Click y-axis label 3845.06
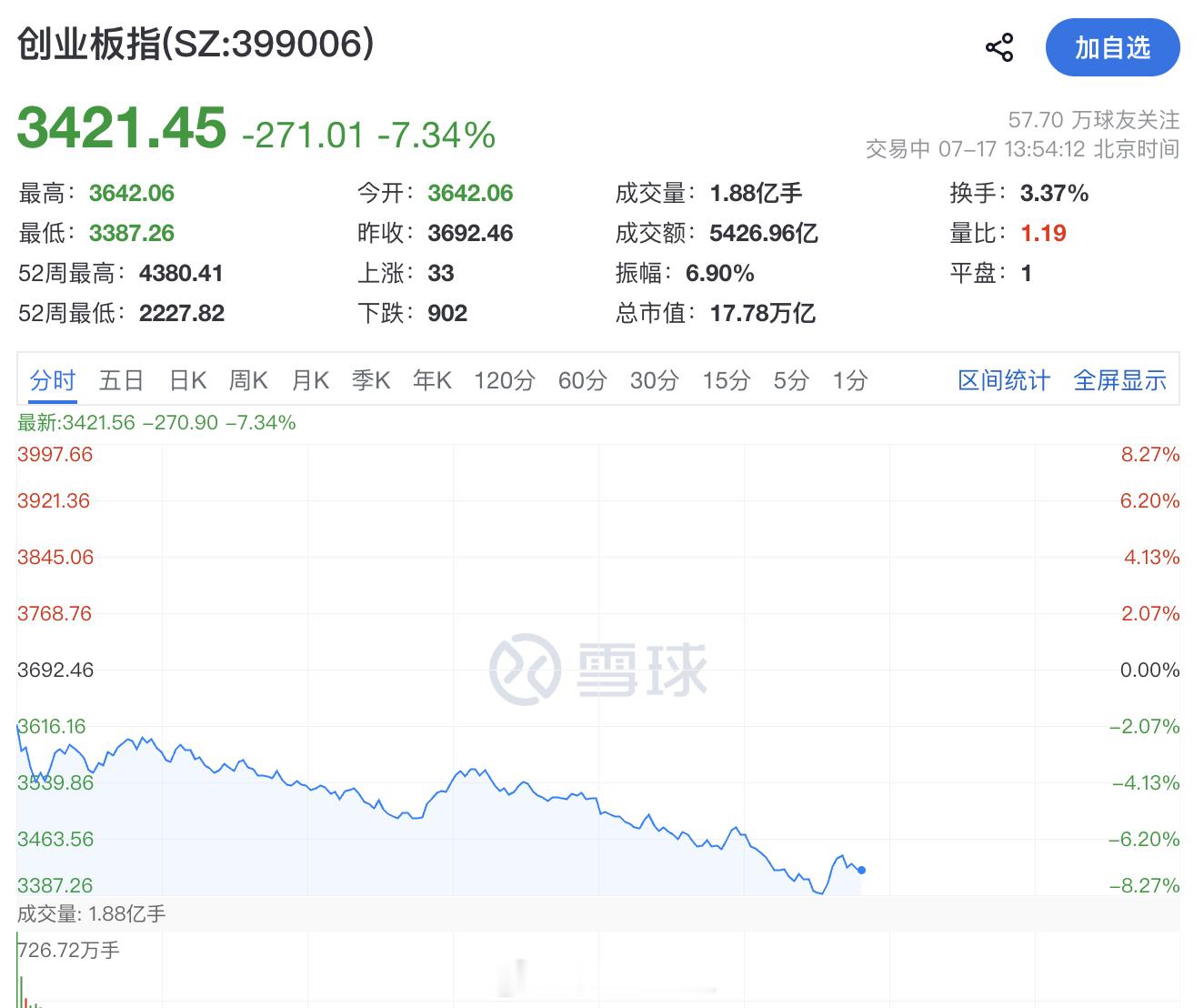This screenshot has width=1204, height=1008. 55,557
